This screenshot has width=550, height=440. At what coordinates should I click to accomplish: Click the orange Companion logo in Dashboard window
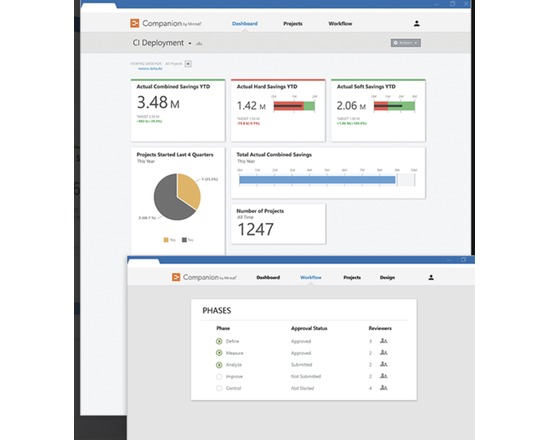[135, 23]
